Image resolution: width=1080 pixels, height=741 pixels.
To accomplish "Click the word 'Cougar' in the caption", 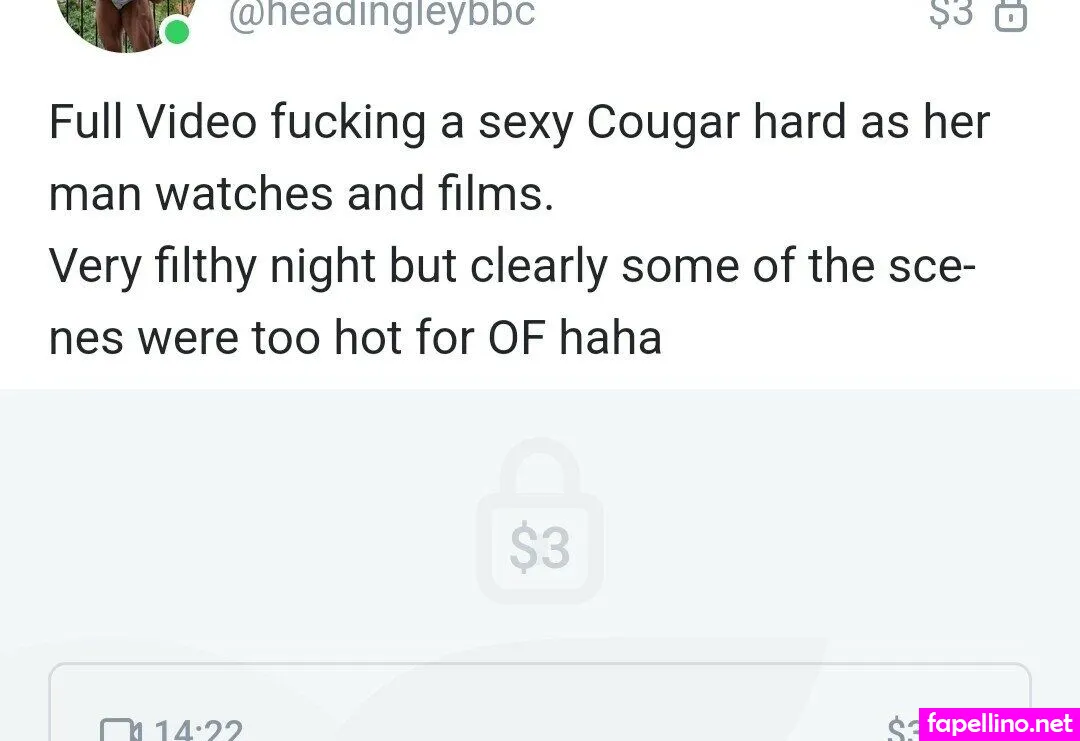I will tap(663, 123).
